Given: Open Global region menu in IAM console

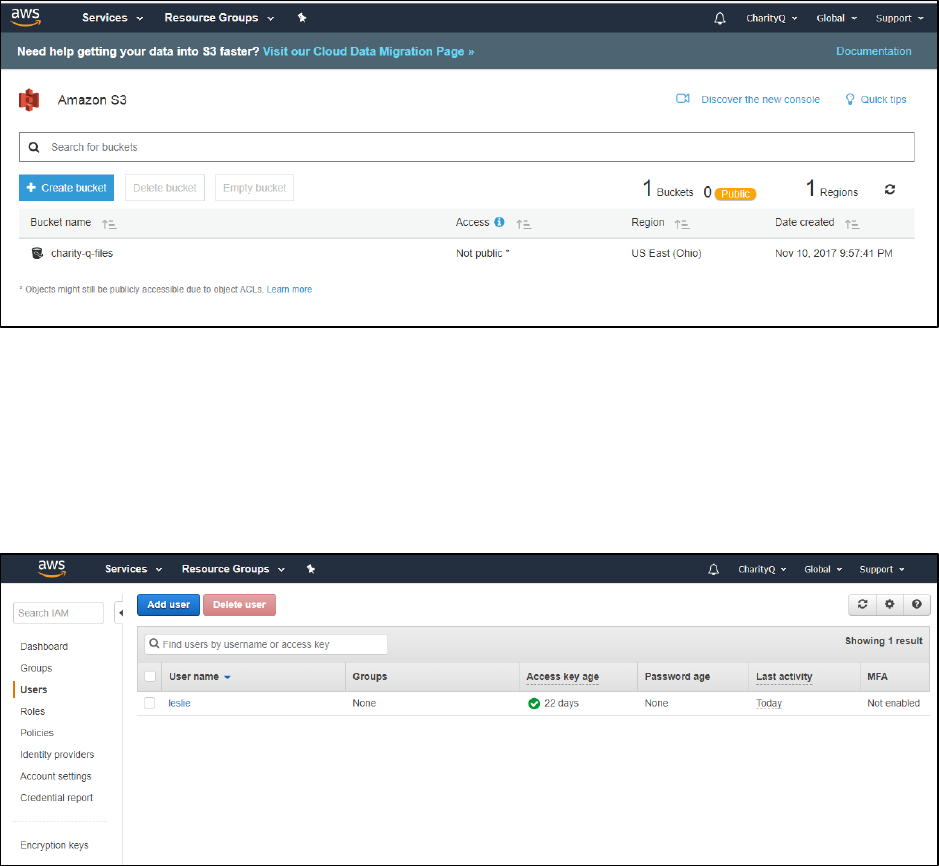Looking at the screenshot, I should (823, 570).
